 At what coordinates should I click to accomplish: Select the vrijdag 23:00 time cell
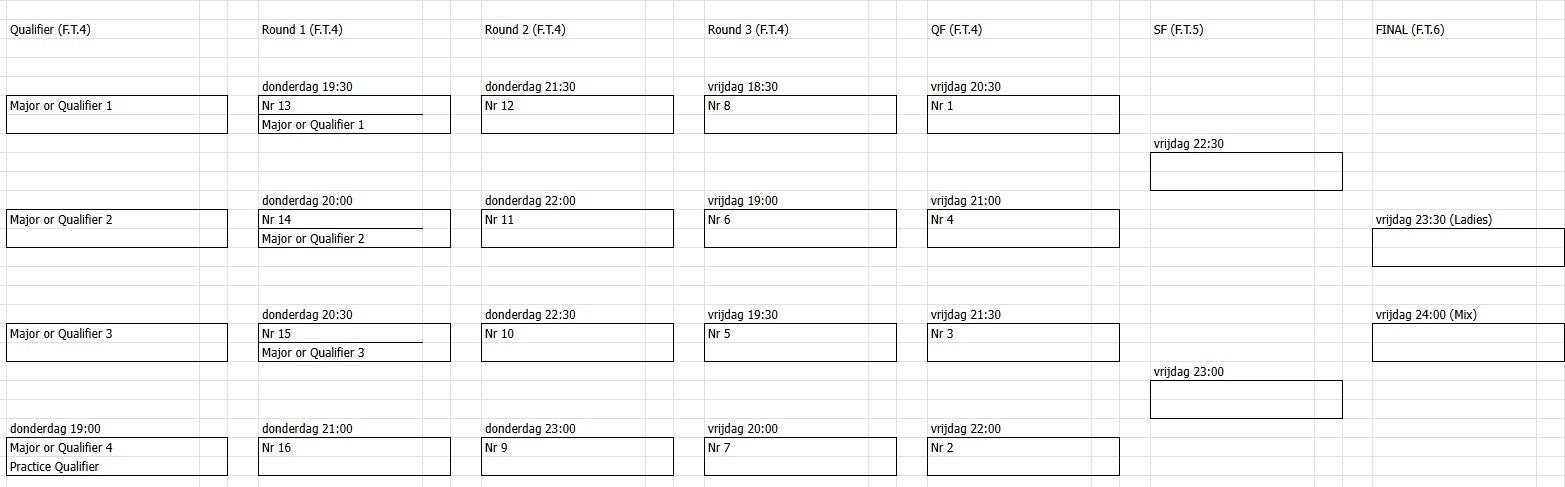[1188, 372]
